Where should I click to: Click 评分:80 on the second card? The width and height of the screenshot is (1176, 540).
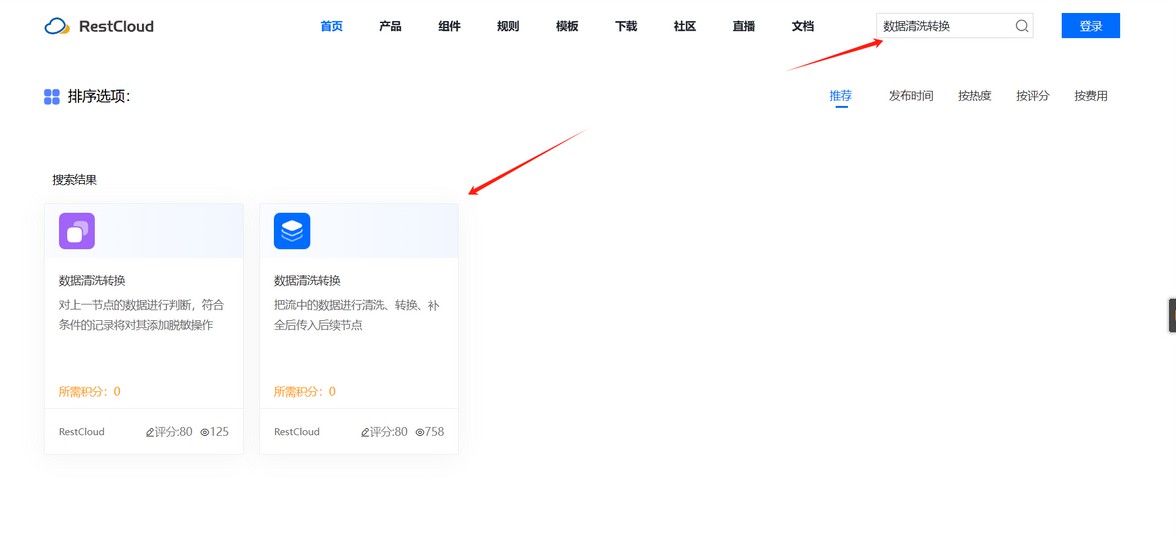tap(389, 432)
